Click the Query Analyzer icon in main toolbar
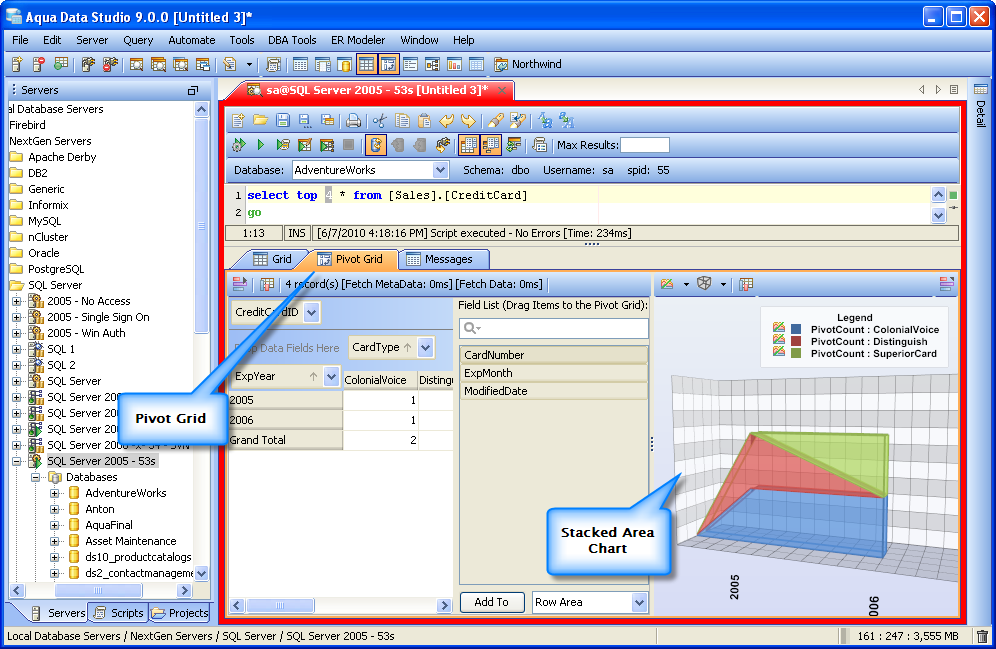The image size is (996, 649). pos(136,64)
